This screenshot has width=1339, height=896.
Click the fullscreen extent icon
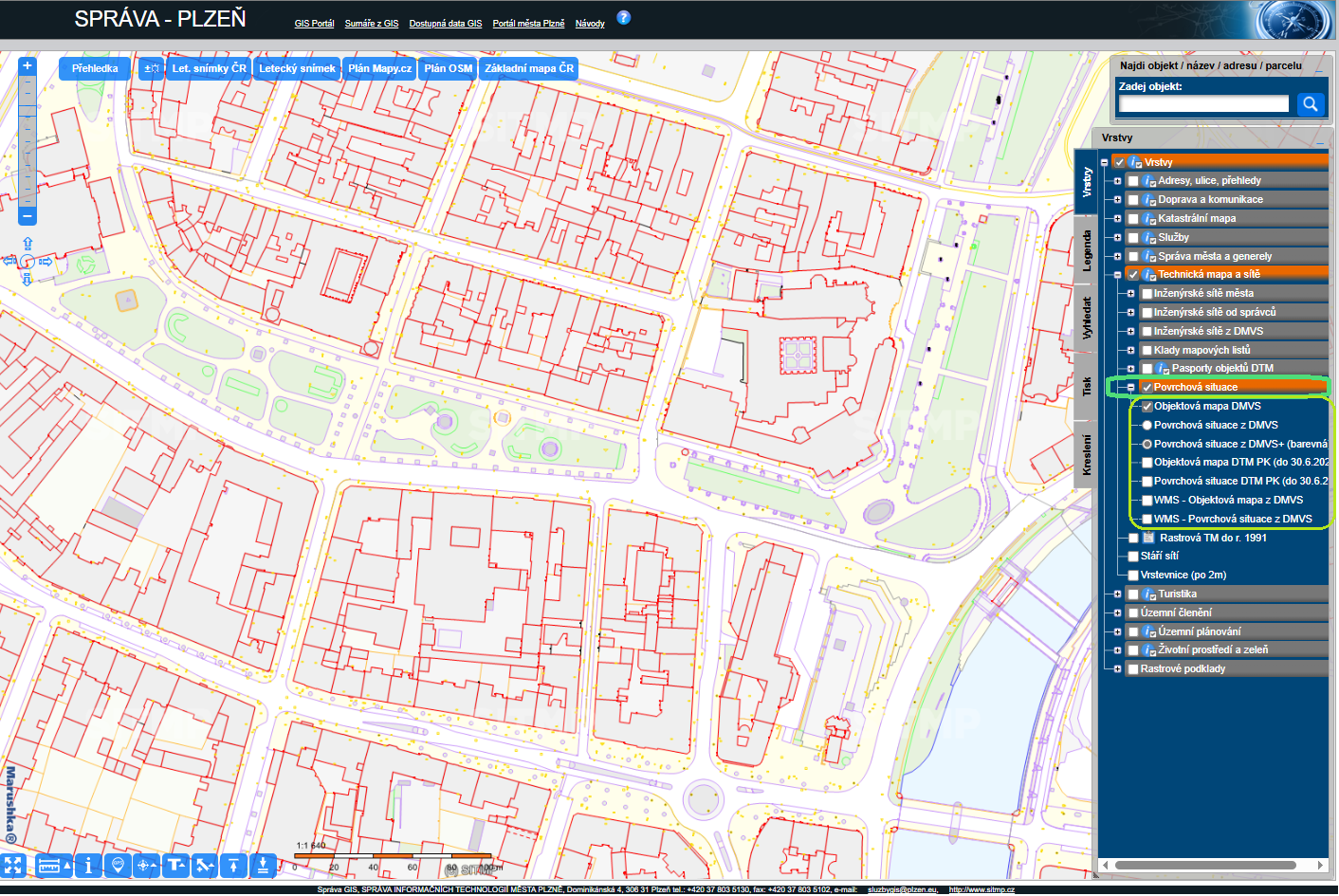coord(12,865)
